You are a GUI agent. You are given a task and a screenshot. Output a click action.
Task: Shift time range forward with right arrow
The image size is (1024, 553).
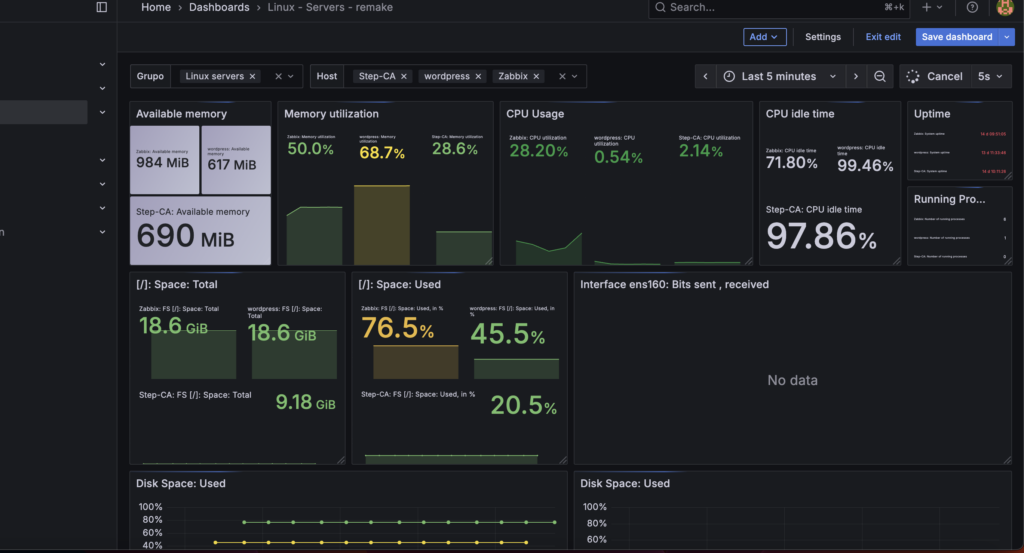point(855,77)
